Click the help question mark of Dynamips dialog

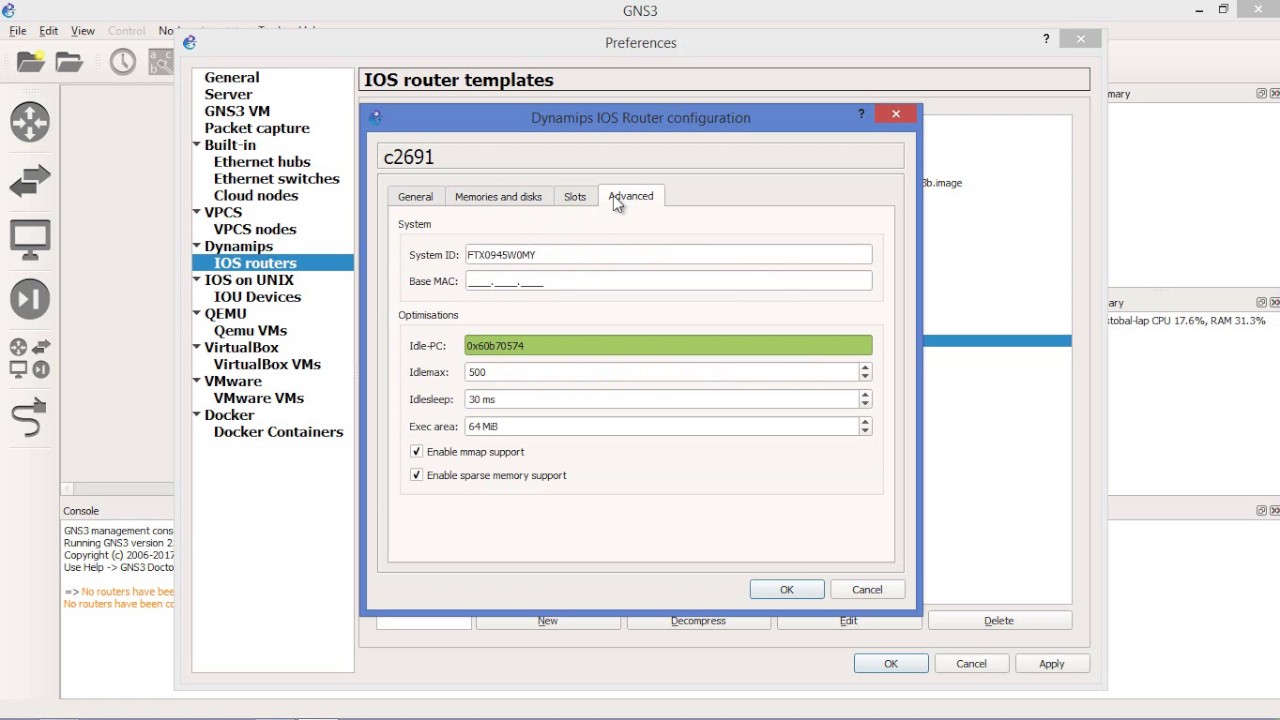pyautogui.click(x=861, y=114)
